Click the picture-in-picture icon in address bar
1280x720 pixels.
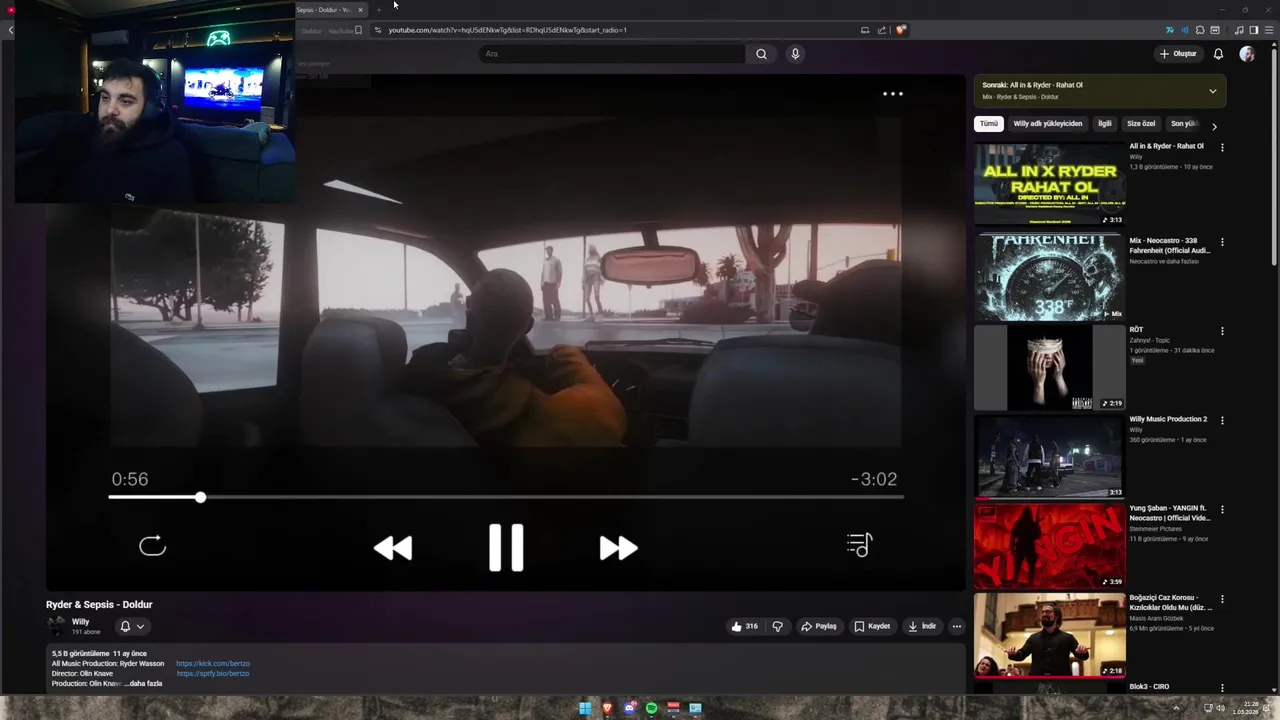point(865,30)
